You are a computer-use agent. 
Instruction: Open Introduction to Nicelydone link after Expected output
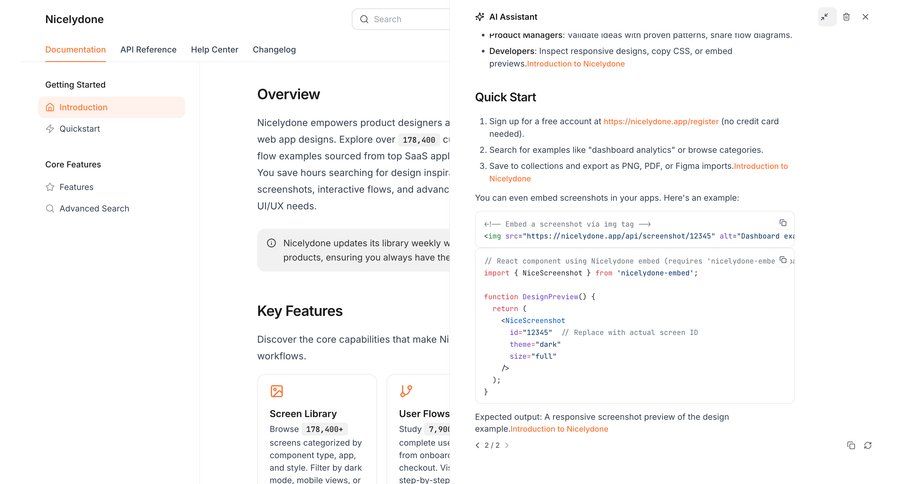[x=559, y=429]
